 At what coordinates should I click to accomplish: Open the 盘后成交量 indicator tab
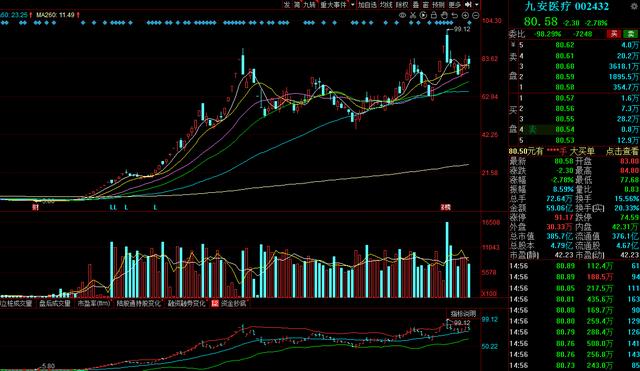[55, 304]
